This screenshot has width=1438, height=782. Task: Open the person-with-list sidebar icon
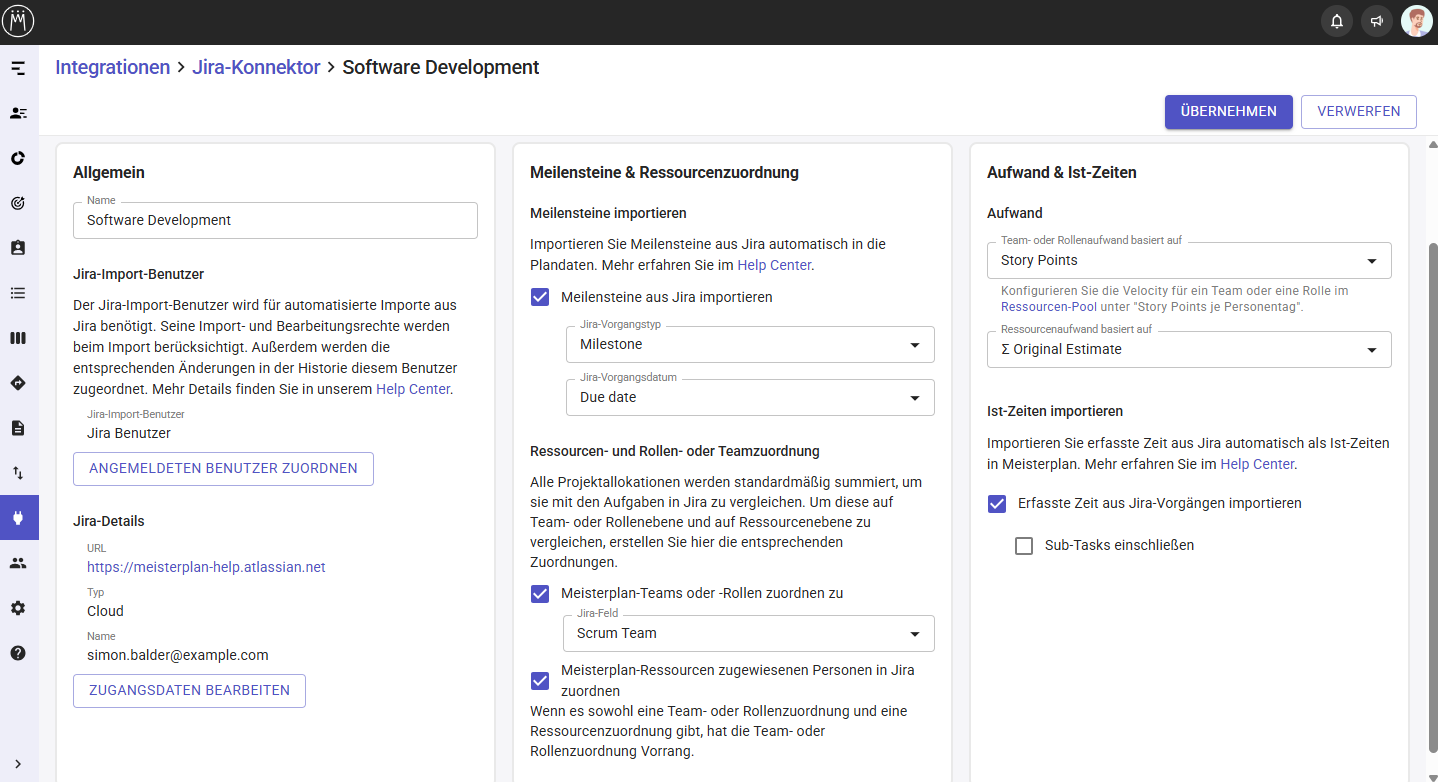point(18,113)
